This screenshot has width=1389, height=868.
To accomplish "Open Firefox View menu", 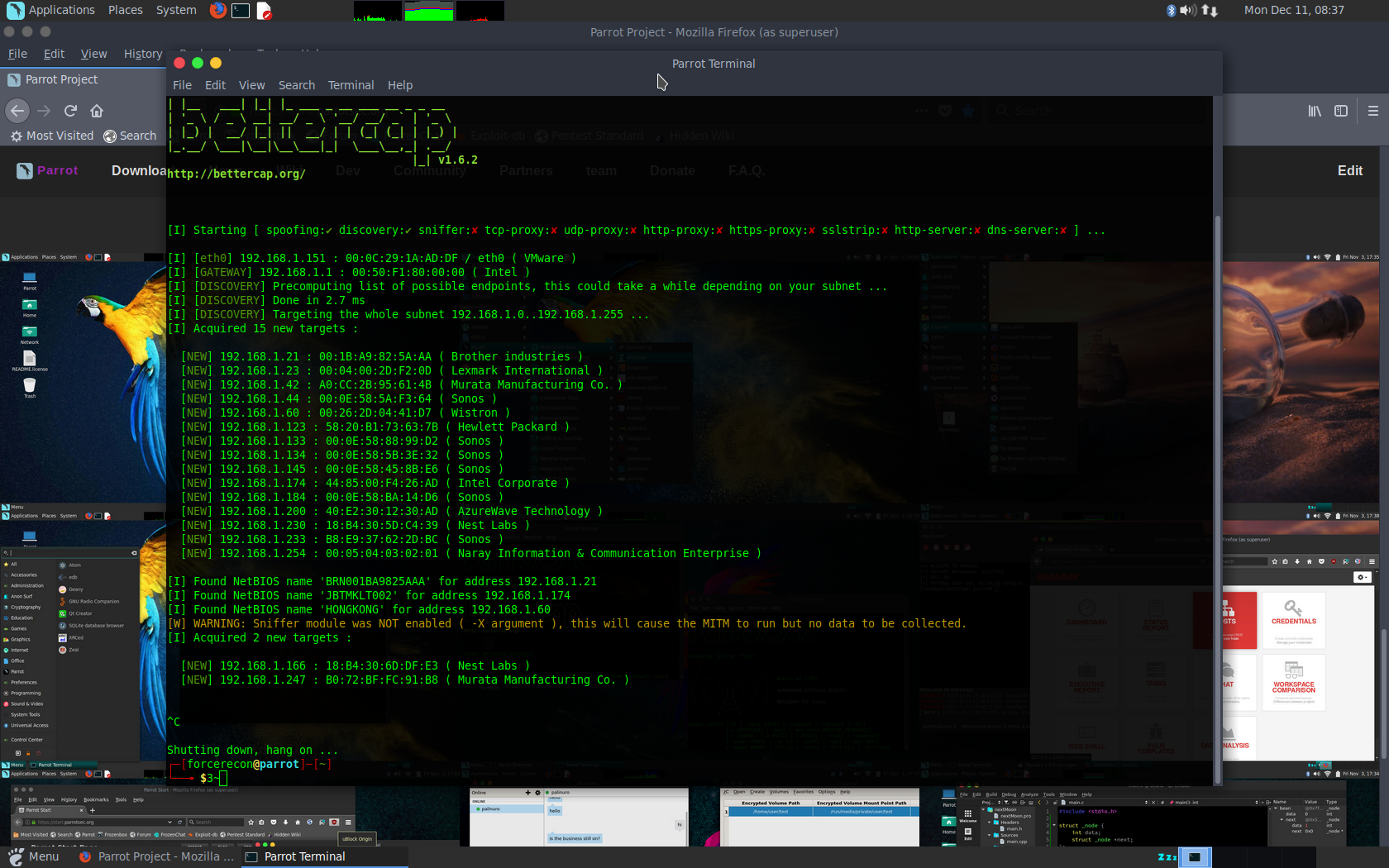I will point(93,54).
